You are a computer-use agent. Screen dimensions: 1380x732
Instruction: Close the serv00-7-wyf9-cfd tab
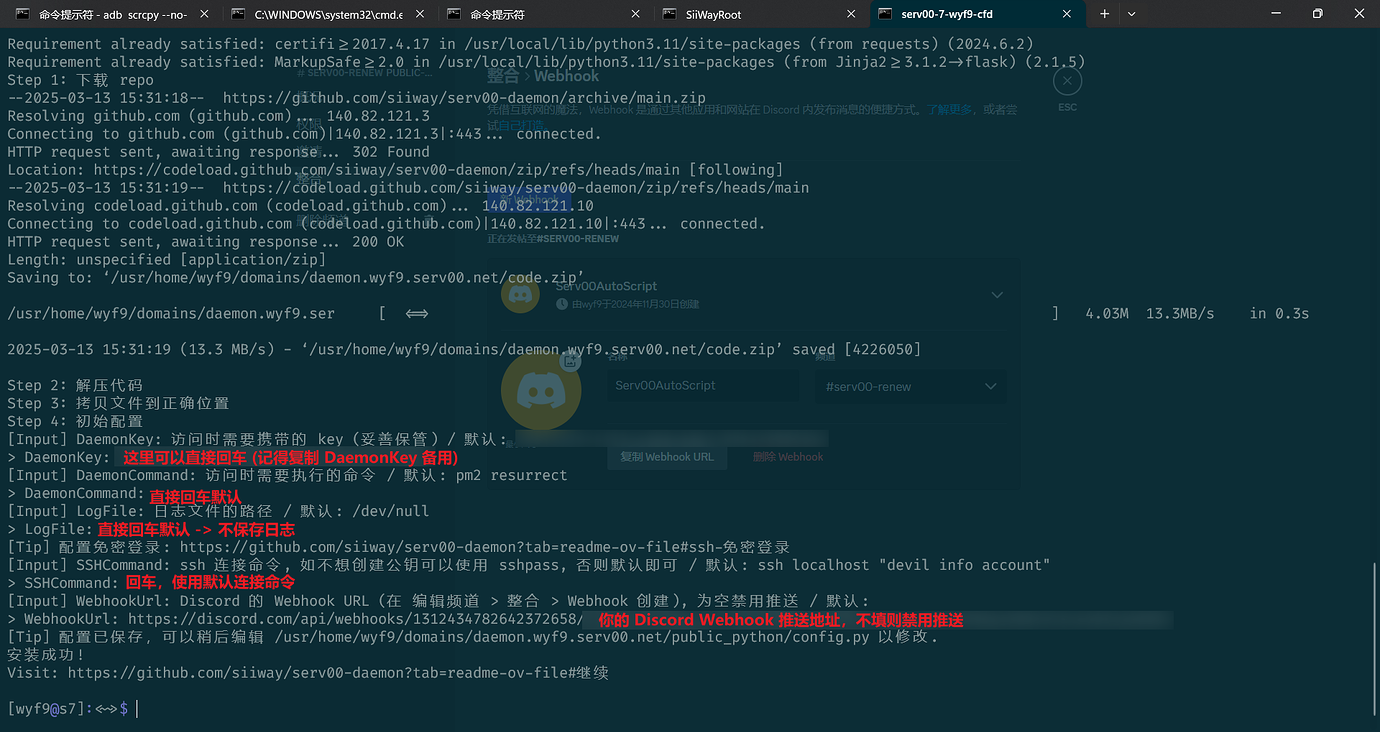pyautogui.click(x=1067, y=14)
